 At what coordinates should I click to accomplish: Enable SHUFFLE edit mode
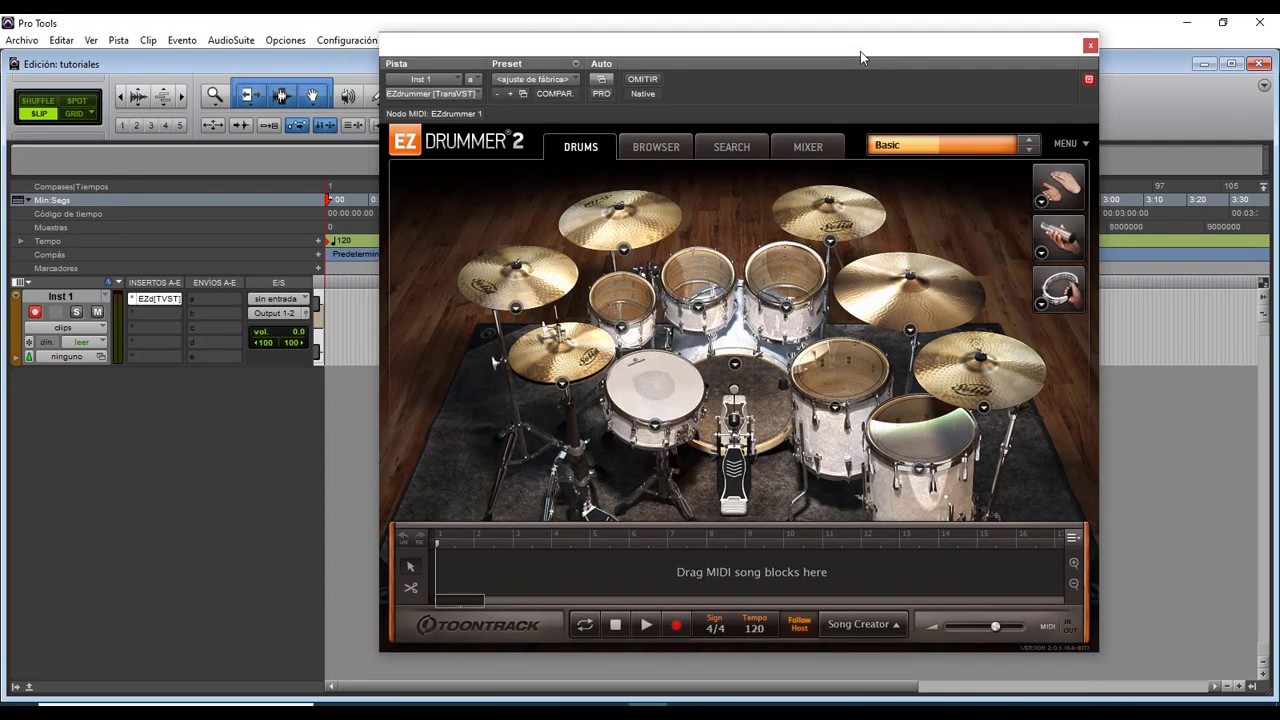pos(38,101)
